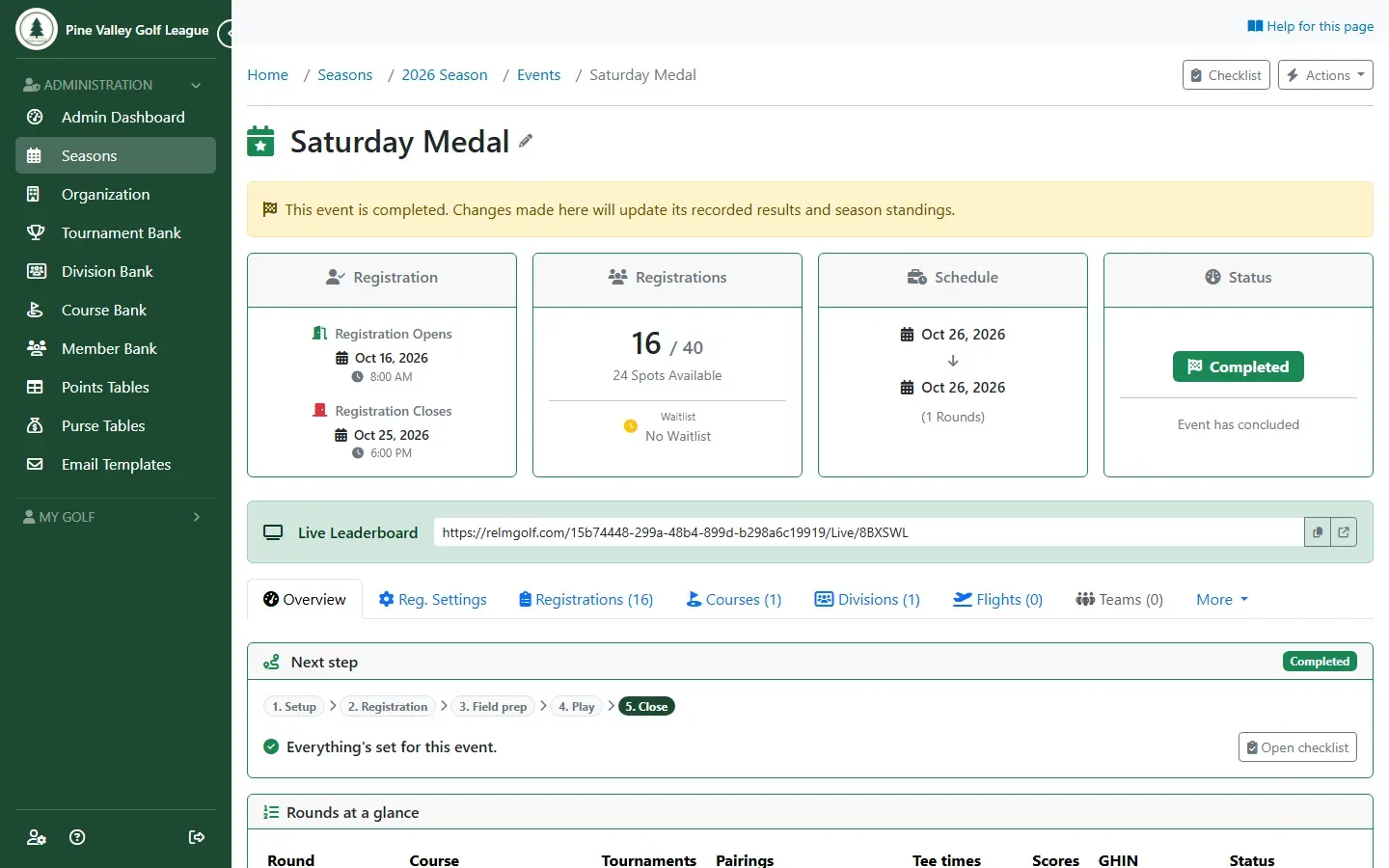Go to Organization in sidebar
Image resolution: width=1389 pixels, height=868 pixels.
[x=116, y=194]
